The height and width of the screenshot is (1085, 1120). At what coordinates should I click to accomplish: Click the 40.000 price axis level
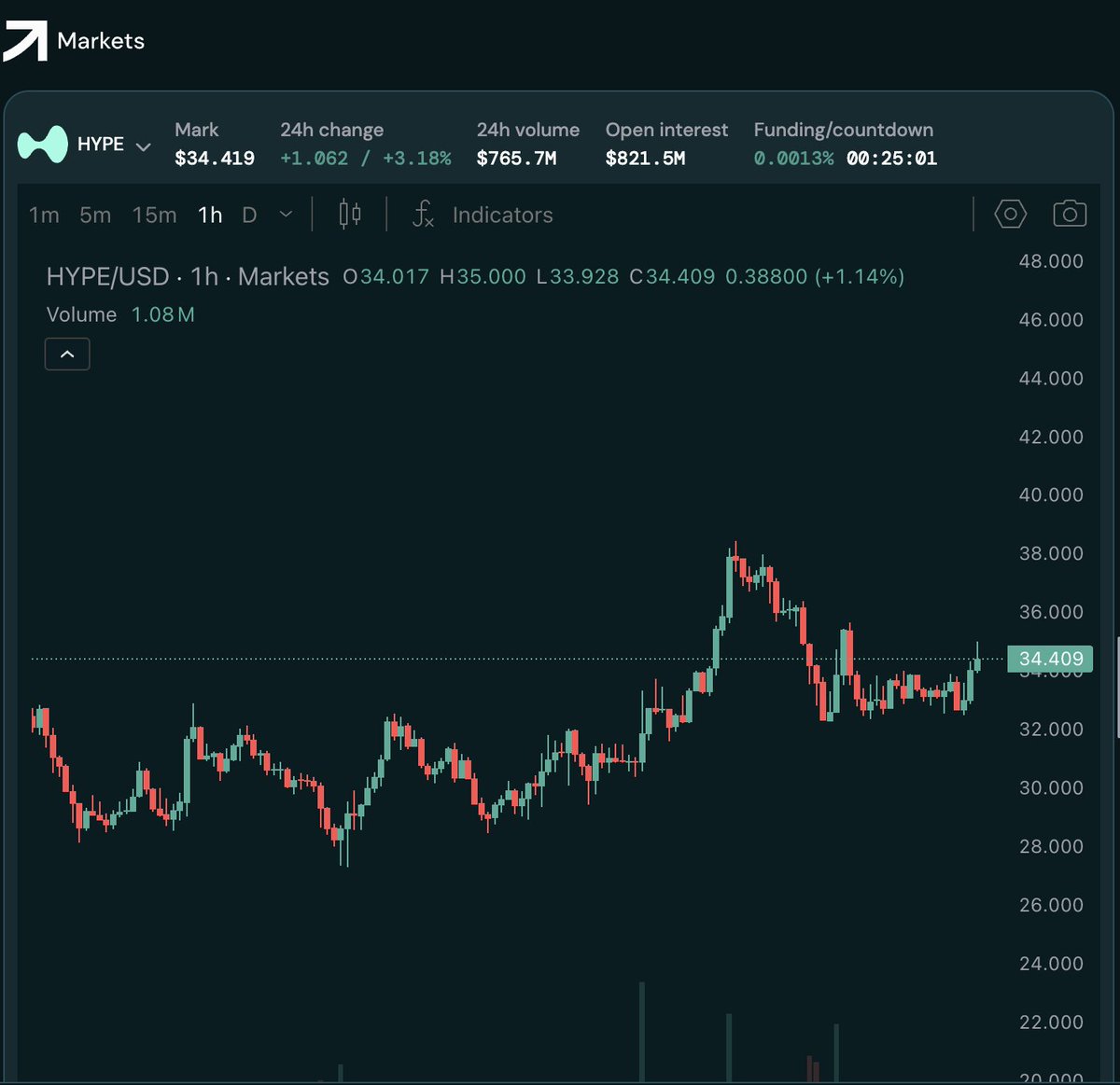pos(1050,495)
